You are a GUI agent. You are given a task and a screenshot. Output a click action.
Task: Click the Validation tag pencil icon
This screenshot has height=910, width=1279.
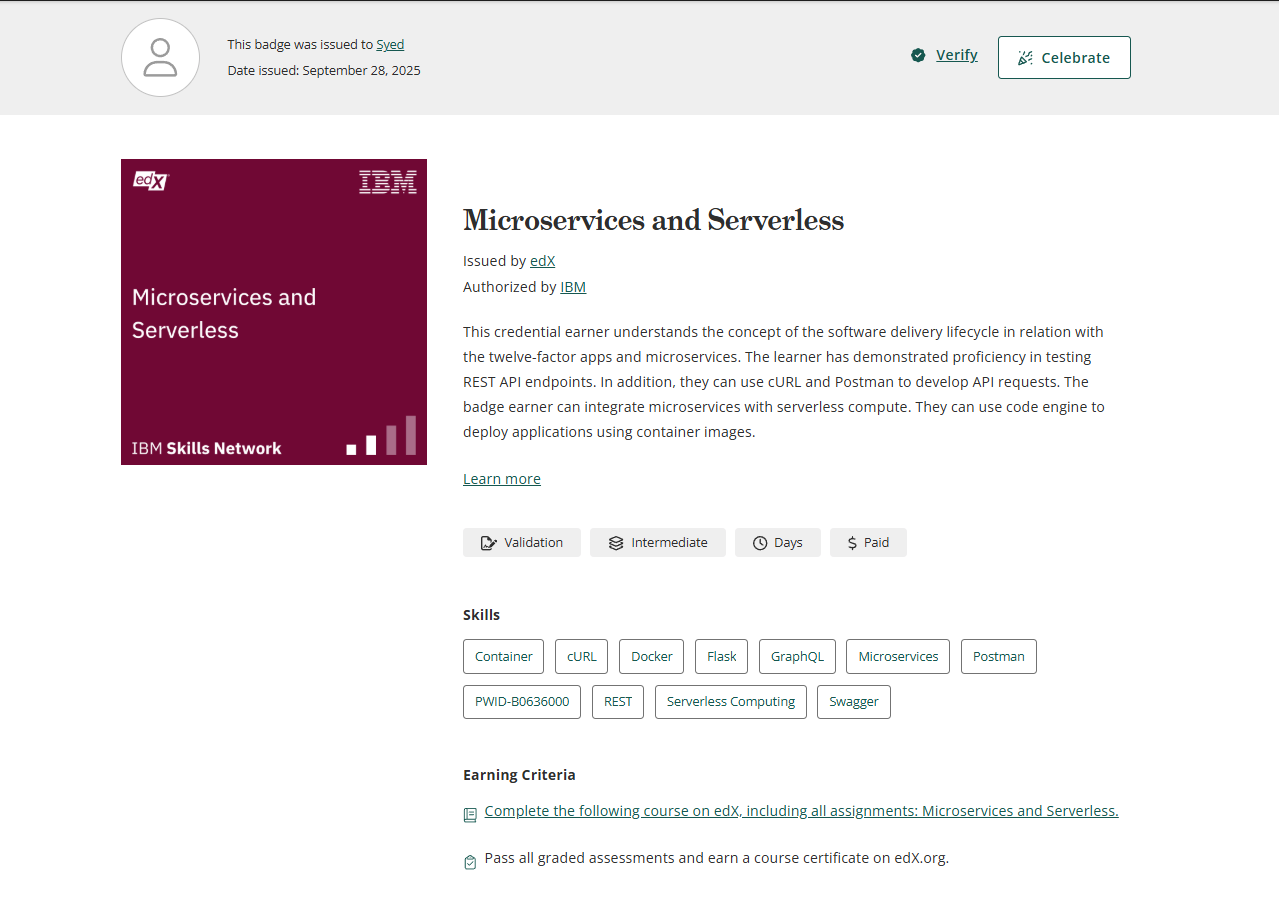488,543
